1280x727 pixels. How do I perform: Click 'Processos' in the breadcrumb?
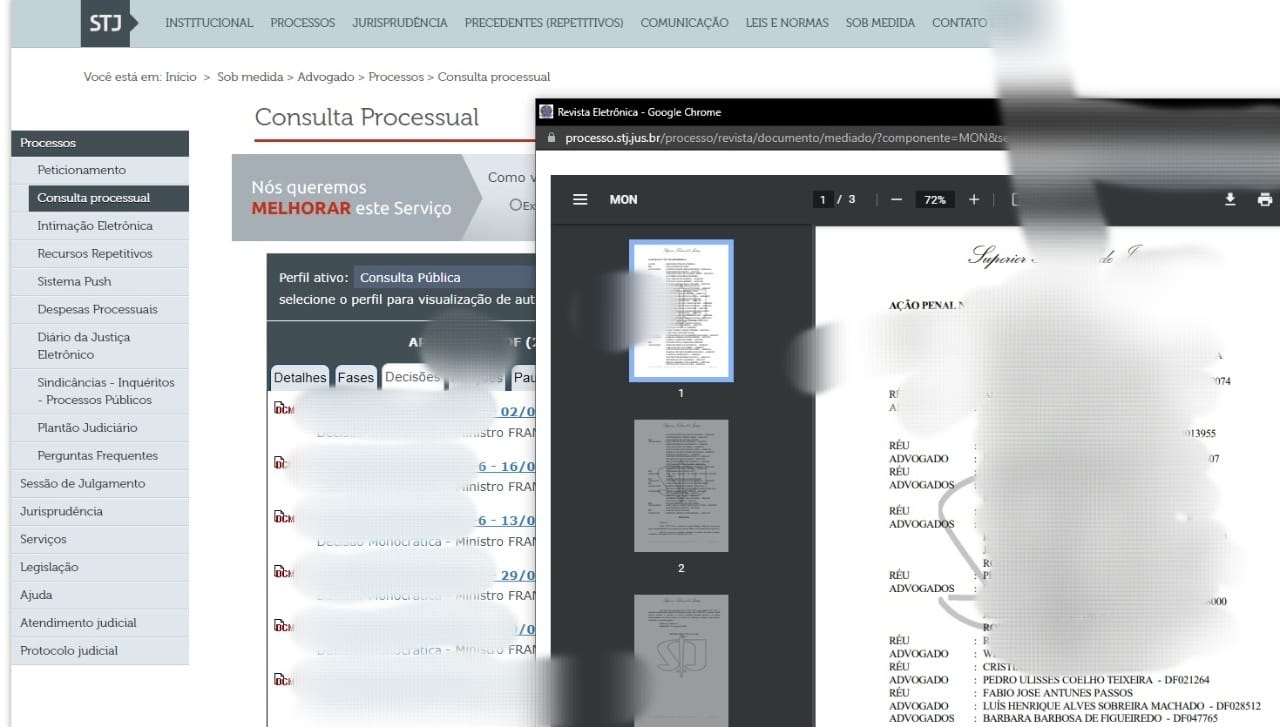click(396, 77)
